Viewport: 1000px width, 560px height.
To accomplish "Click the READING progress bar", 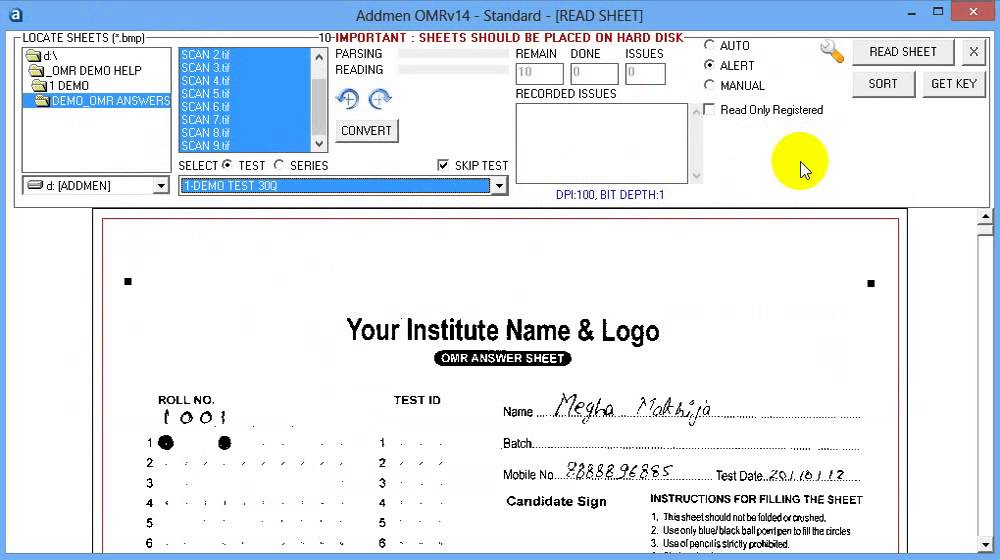I will point(453,70).
